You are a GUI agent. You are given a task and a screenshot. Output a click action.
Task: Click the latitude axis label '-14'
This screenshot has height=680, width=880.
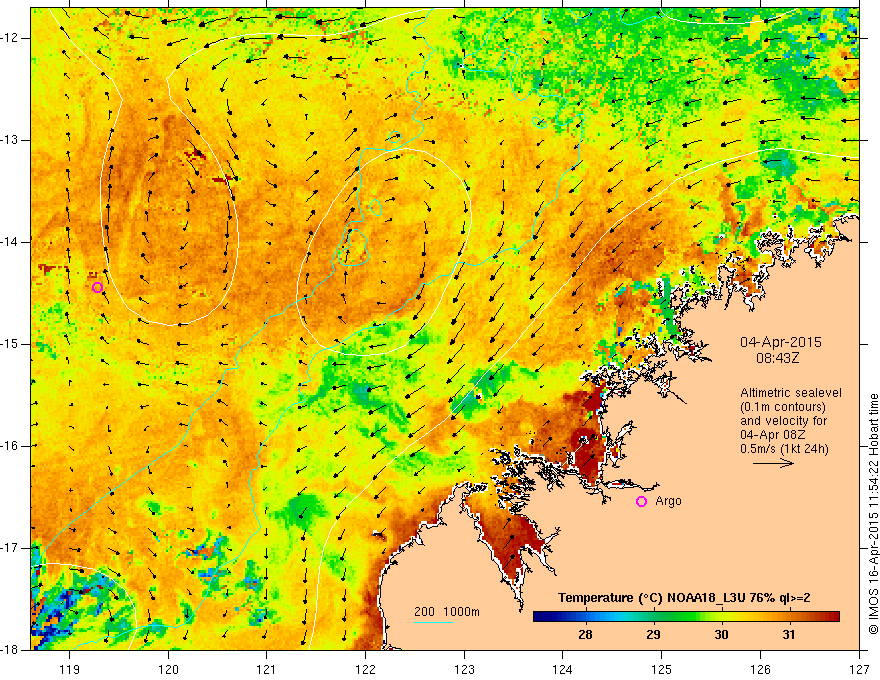10,242
